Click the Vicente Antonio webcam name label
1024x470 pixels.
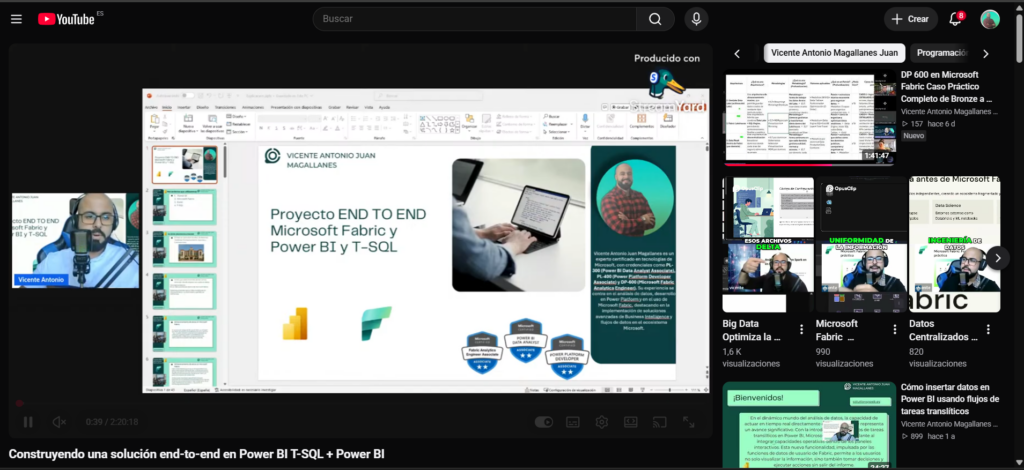(41, 279)
